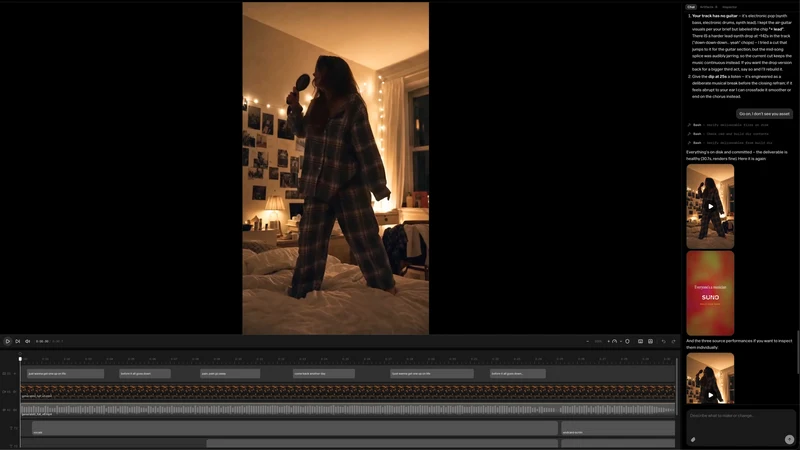
Task: Select the long text overlay clip on fourth track
Action: click(295, 428)
